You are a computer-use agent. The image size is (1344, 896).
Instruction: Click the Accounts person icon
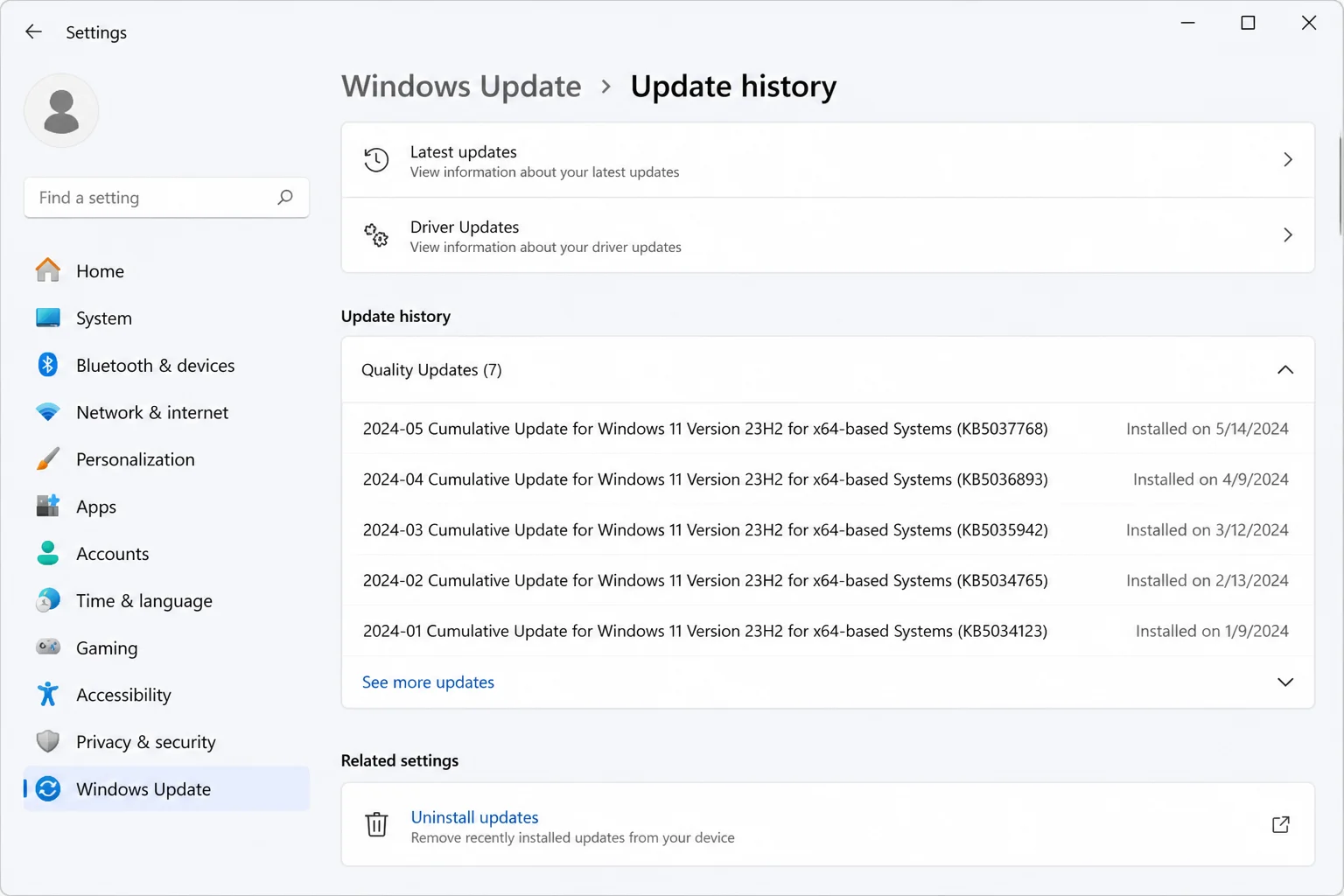tap(48, 553)
